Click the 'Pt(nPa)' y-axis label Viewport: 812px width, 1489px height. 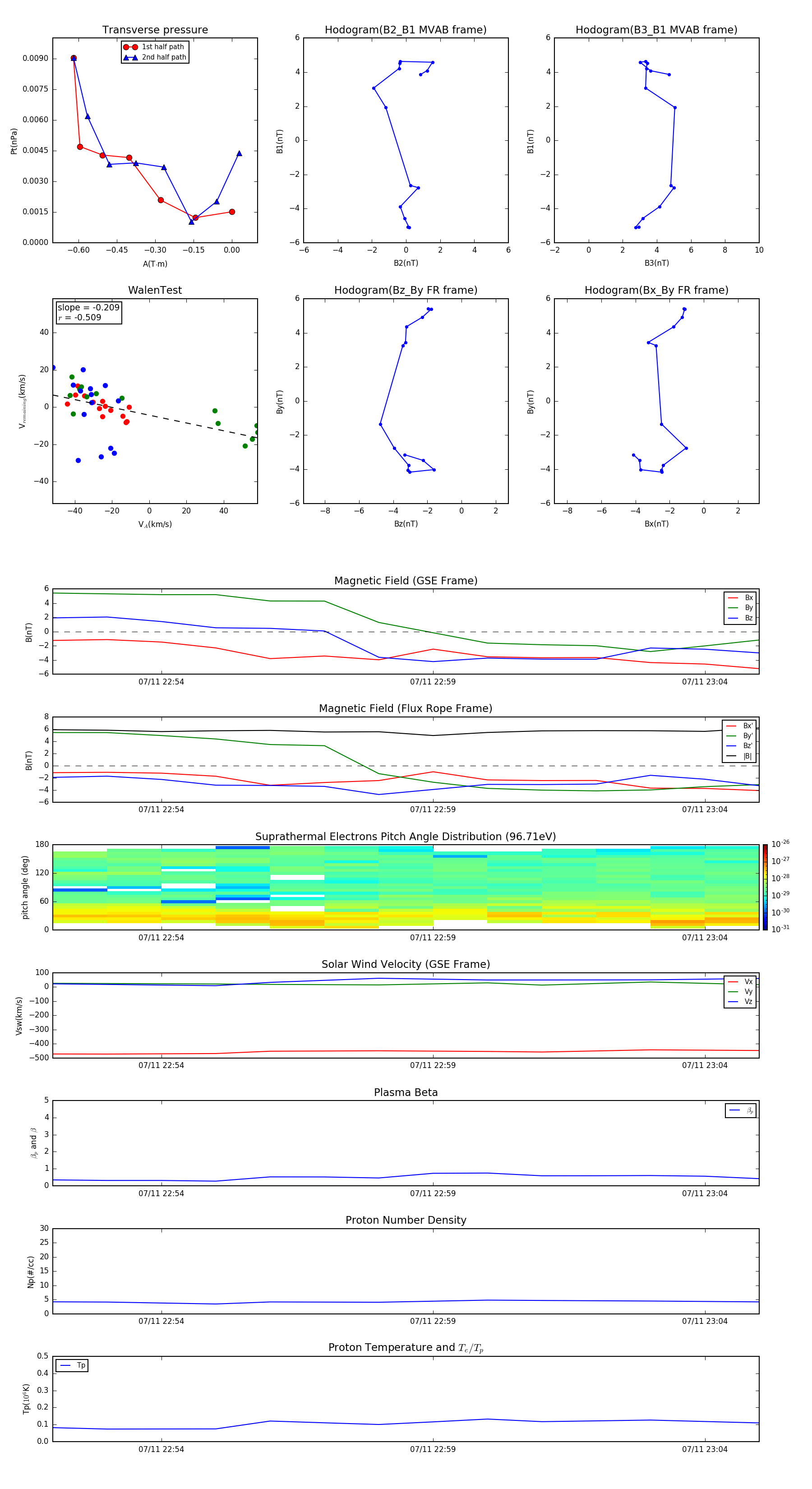click(14, 140)
